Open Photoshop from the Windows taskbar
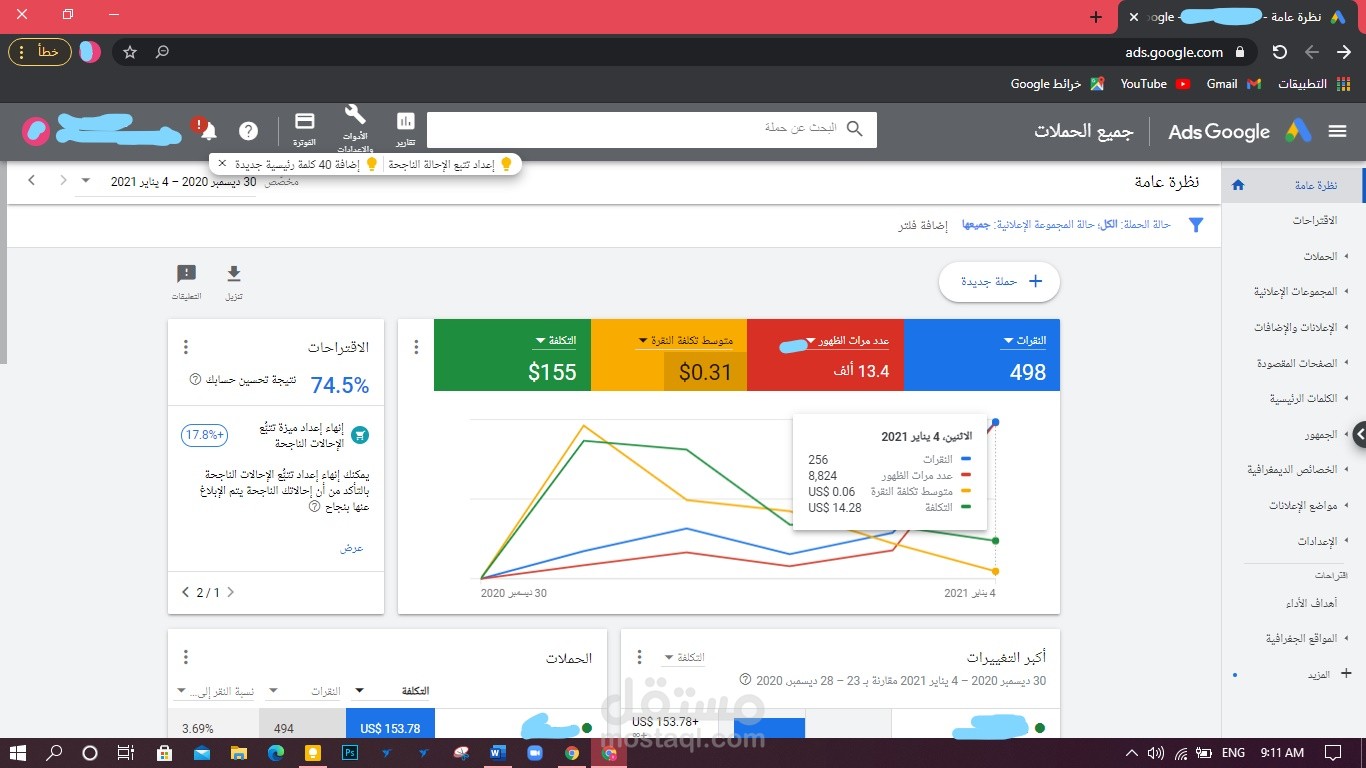The image size is (1366, 768). coord(350,753)
